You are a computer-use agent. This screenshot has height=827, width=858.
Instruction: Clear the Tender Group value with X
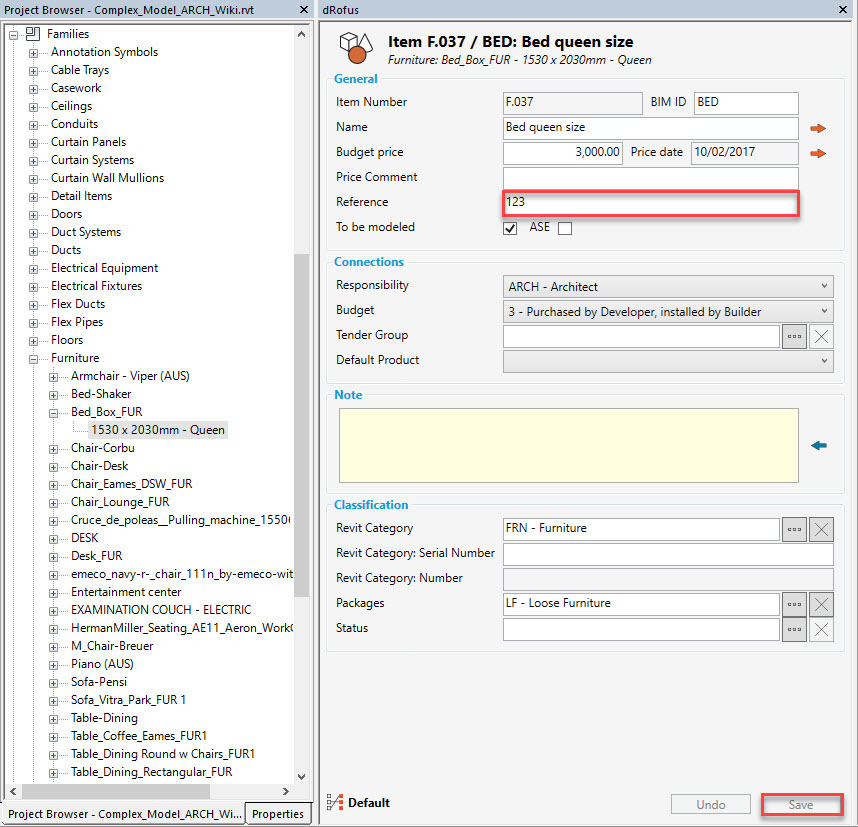click(821, 336)
